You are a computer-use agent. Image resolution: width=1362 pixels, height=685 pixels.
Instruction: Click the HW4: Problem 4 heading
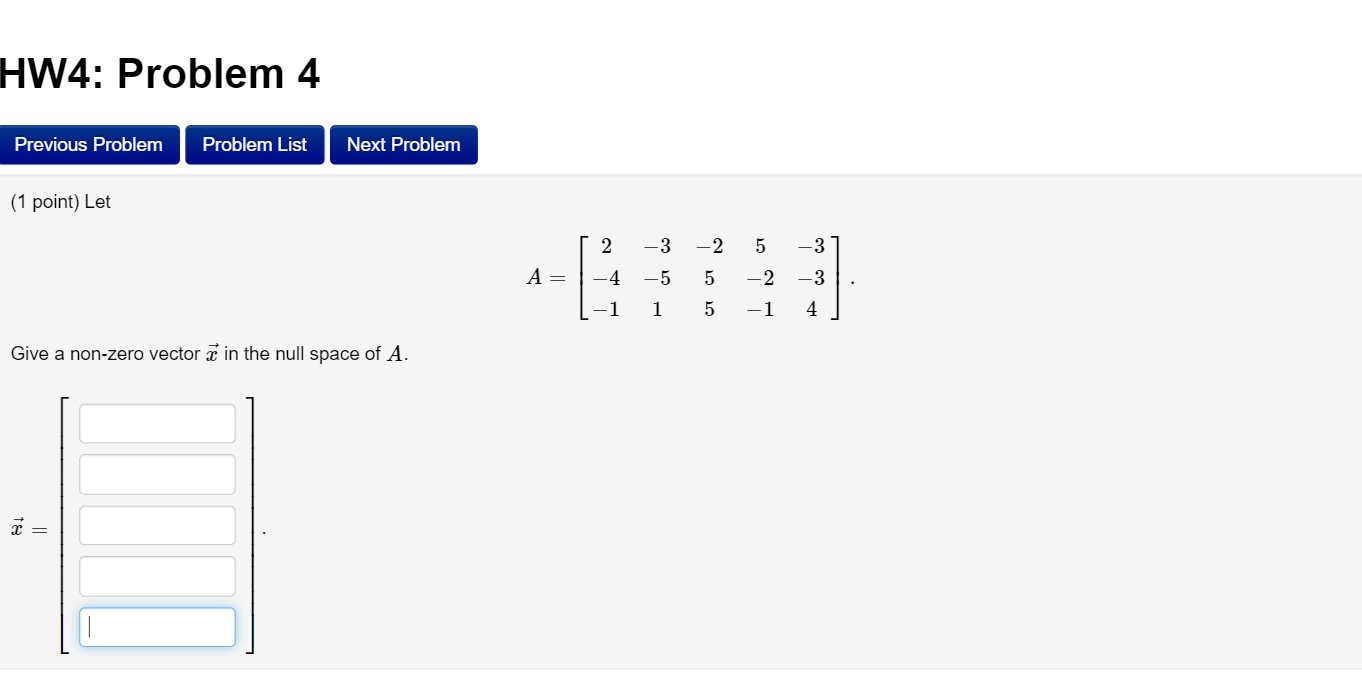[160, 73]
